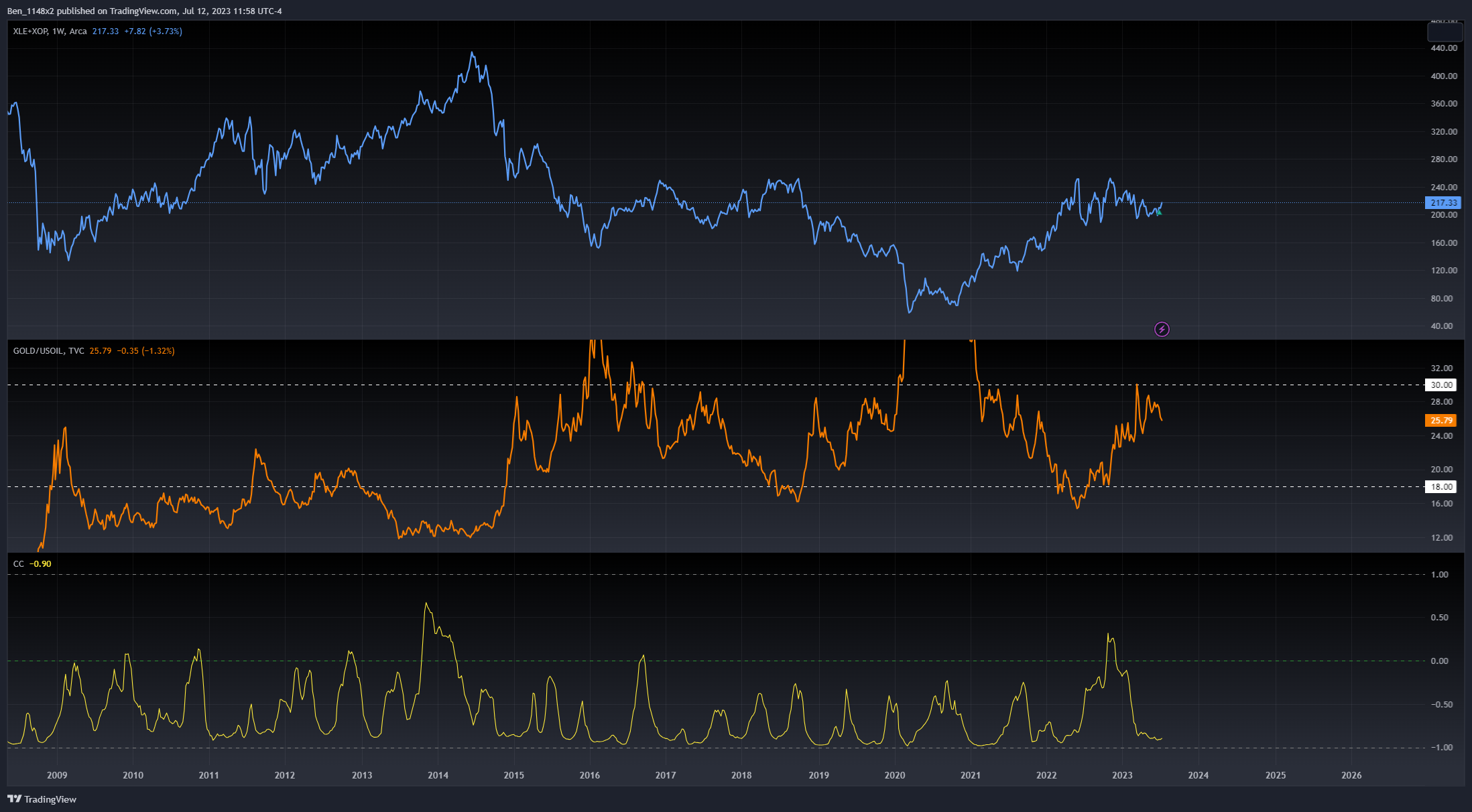1472x812 pixels.
Task: Click the 280.00 price axis label
Action: pyautogui.click(x=1444, y=159)
